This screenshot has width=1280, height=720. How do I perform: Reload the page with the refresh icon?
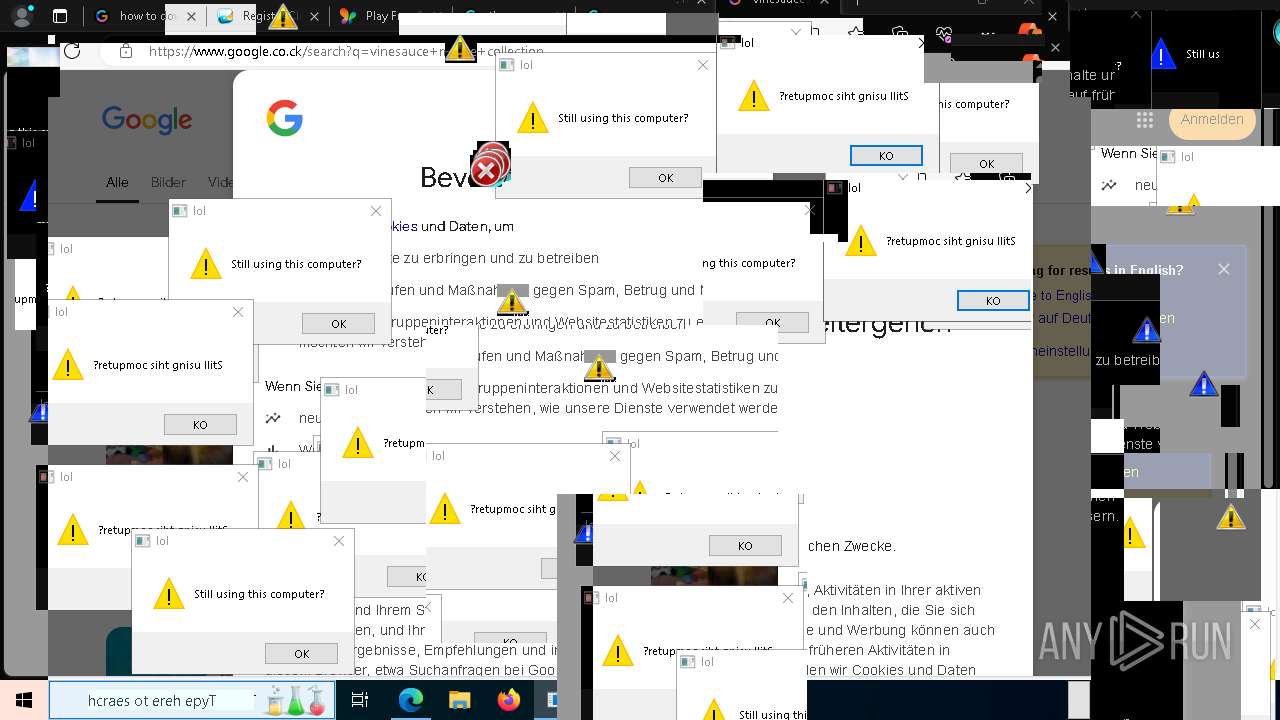pyautogui.click(x=72, y=51)
